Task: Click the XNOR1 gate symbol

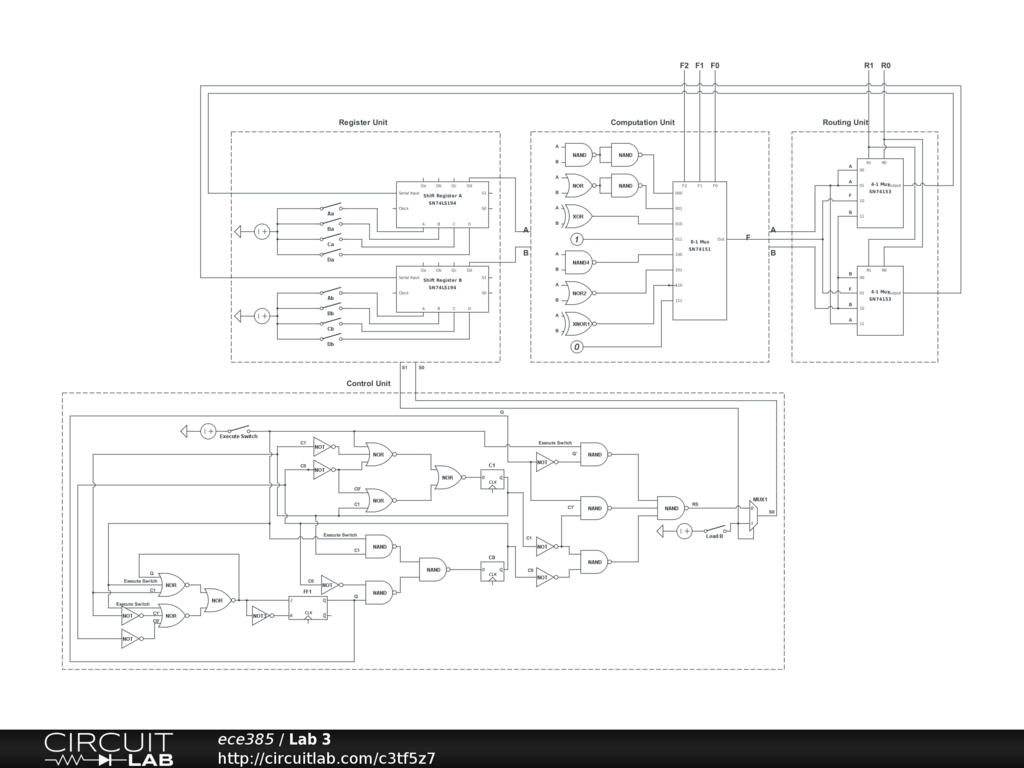Action: 580,324
